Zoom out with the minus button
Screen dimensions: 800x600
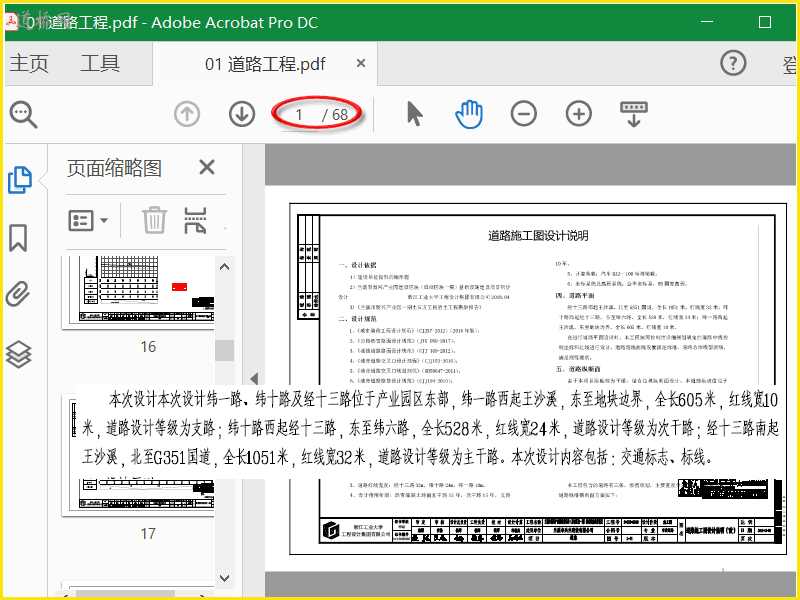click(524, 114)
